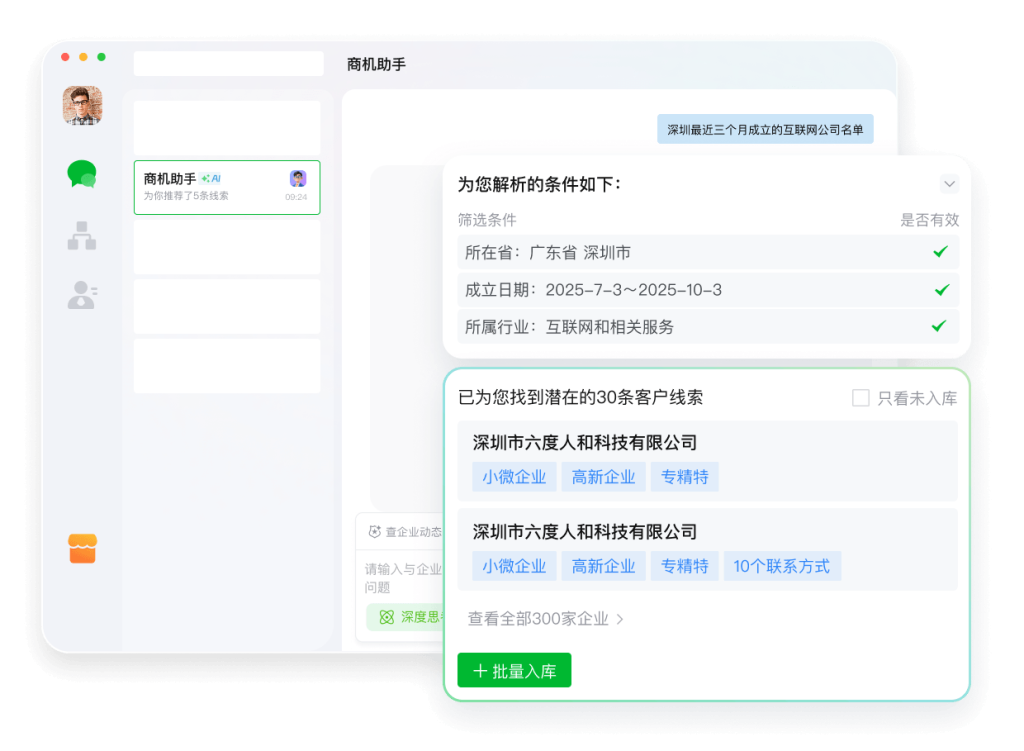Viewport: 1024px width, 751px height.
Task: Select the 商机助手 conversation in chat list
Action: tap(227, 187)
